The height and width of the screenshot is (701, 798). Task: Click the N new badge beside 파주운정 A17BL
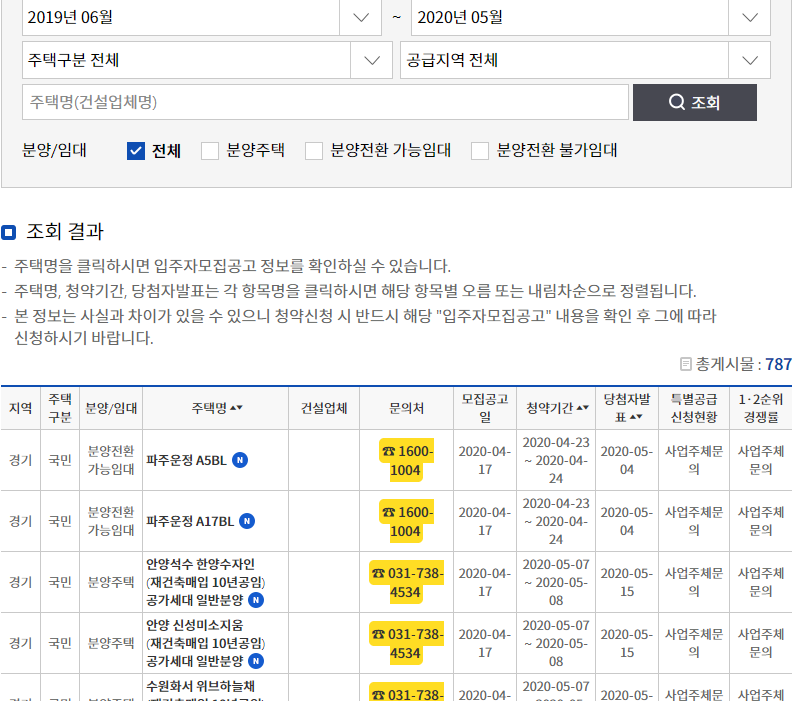click(247, 521)
